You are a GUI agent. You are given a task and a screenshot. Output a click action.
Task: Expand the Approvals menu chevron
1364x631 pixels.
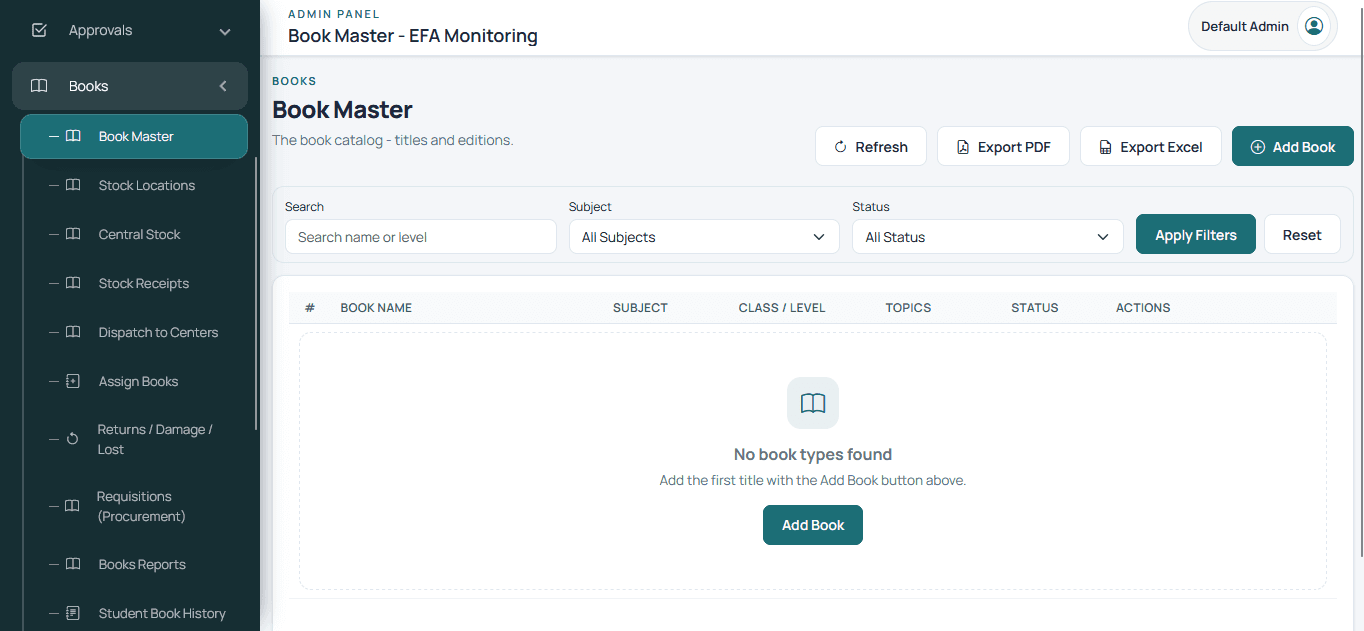(x=225, y=31)
